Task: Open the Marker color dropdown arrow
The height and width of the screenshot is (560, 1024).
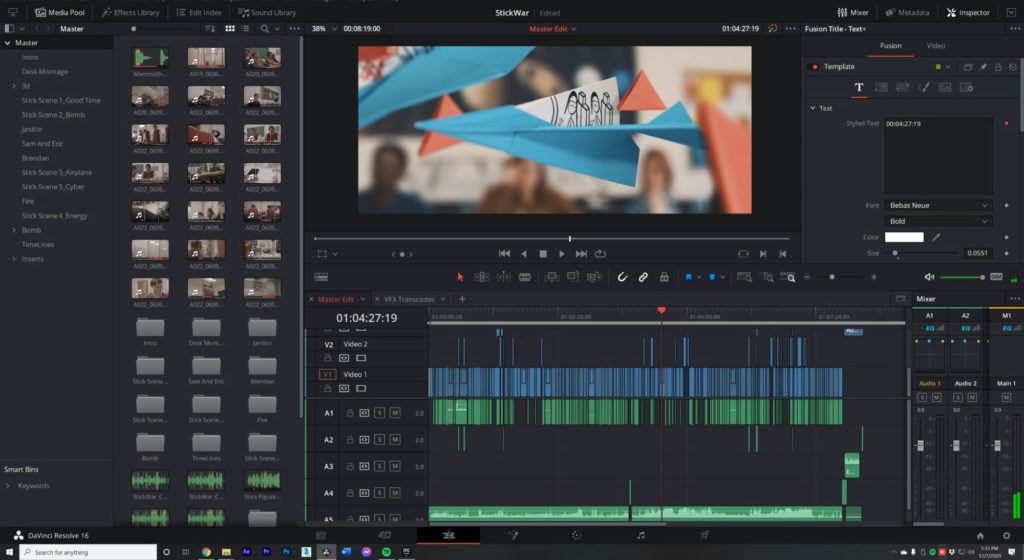Action: [x=722, y=277]
